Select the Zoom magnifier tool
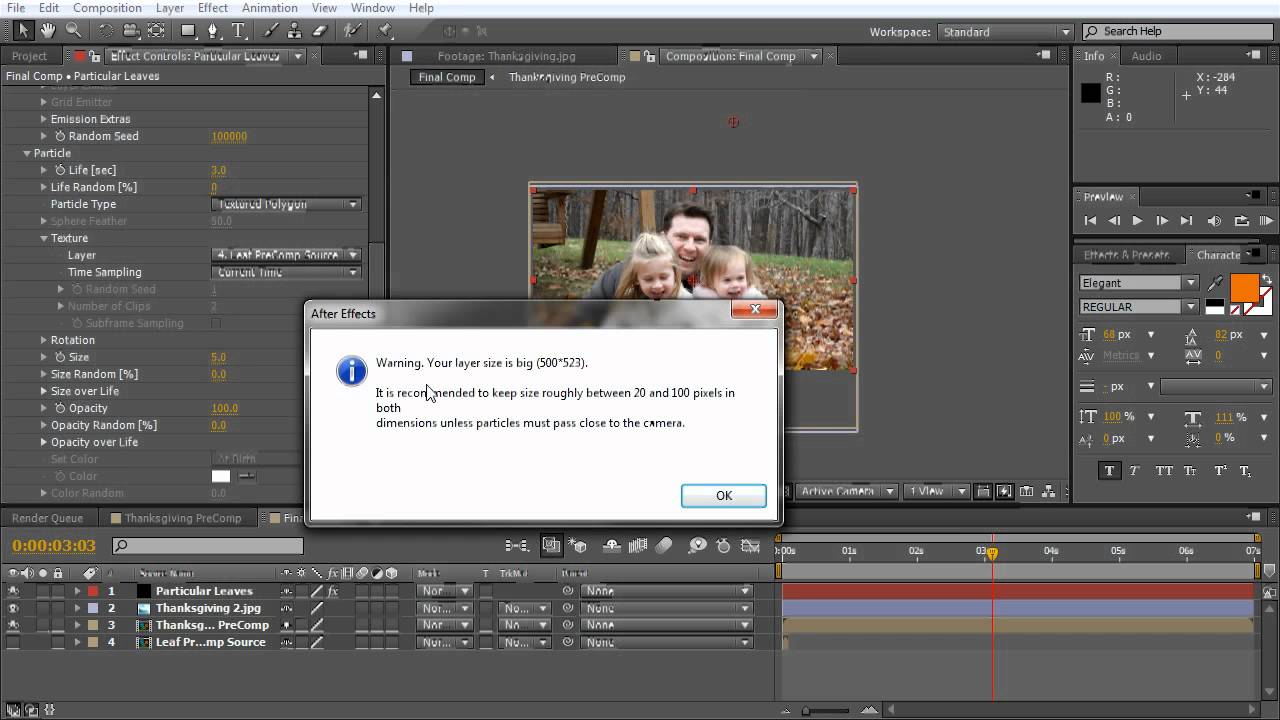This screenshot has height=720, width=1280. pyautogui.click(x=73, y=31)
